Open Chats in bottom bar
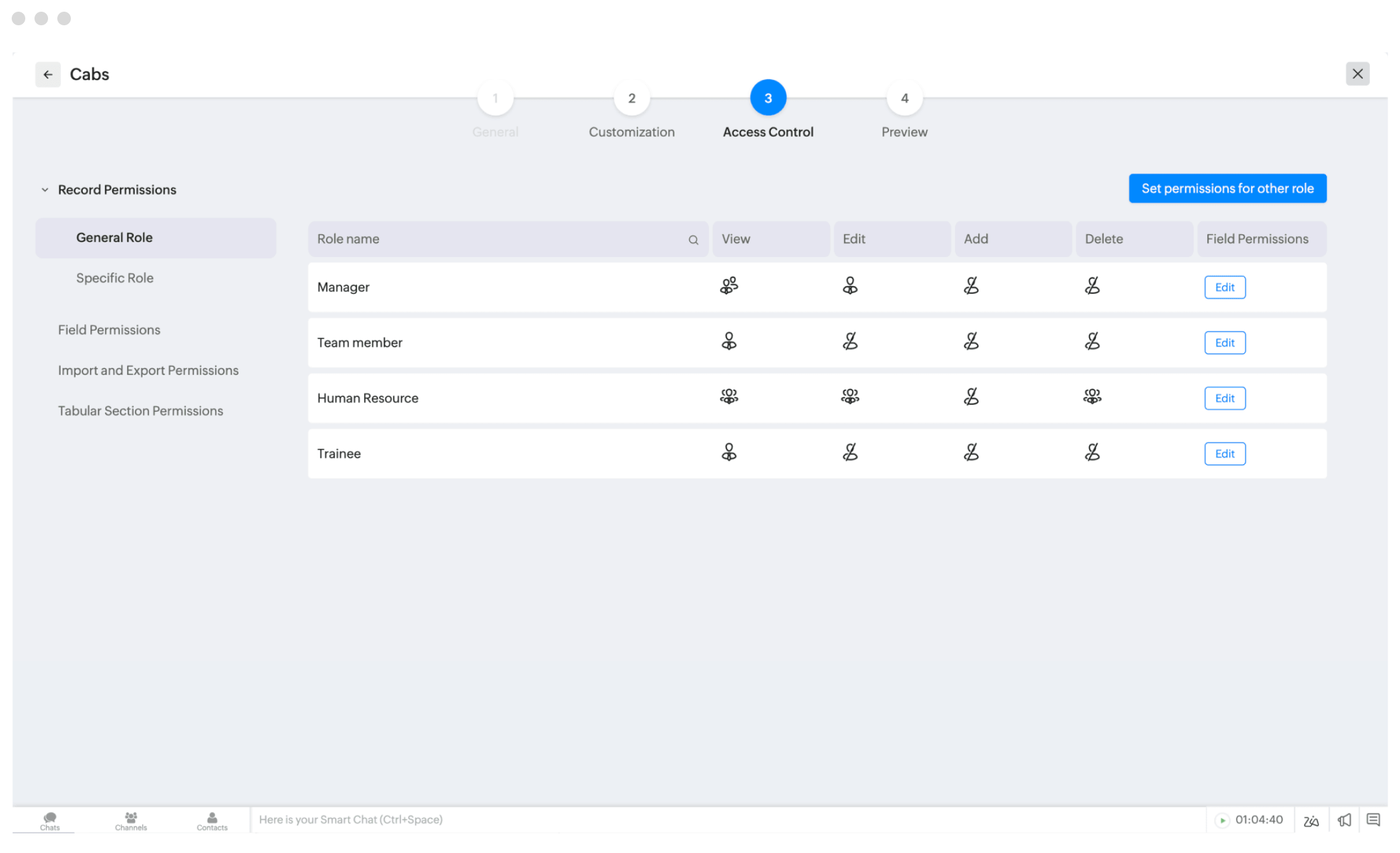The width and height of the screenshot is (1400, 853). (50, 820)
